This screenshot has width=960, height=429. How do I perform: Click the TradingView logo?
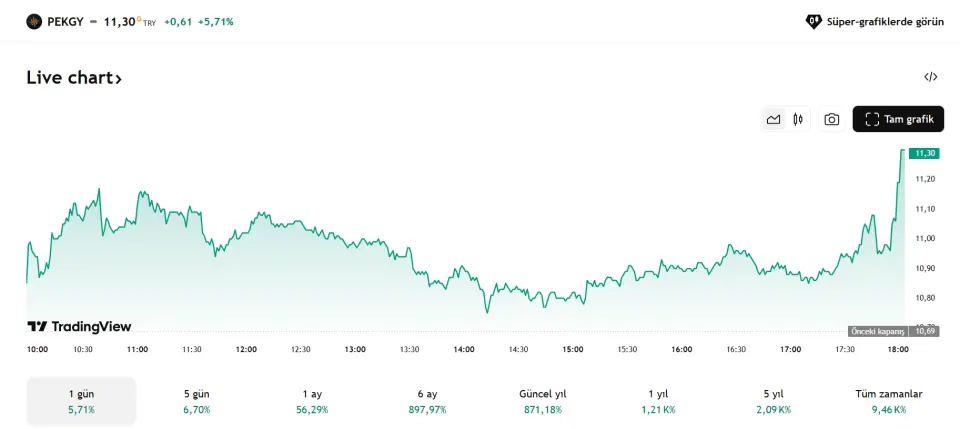(79, 326)
